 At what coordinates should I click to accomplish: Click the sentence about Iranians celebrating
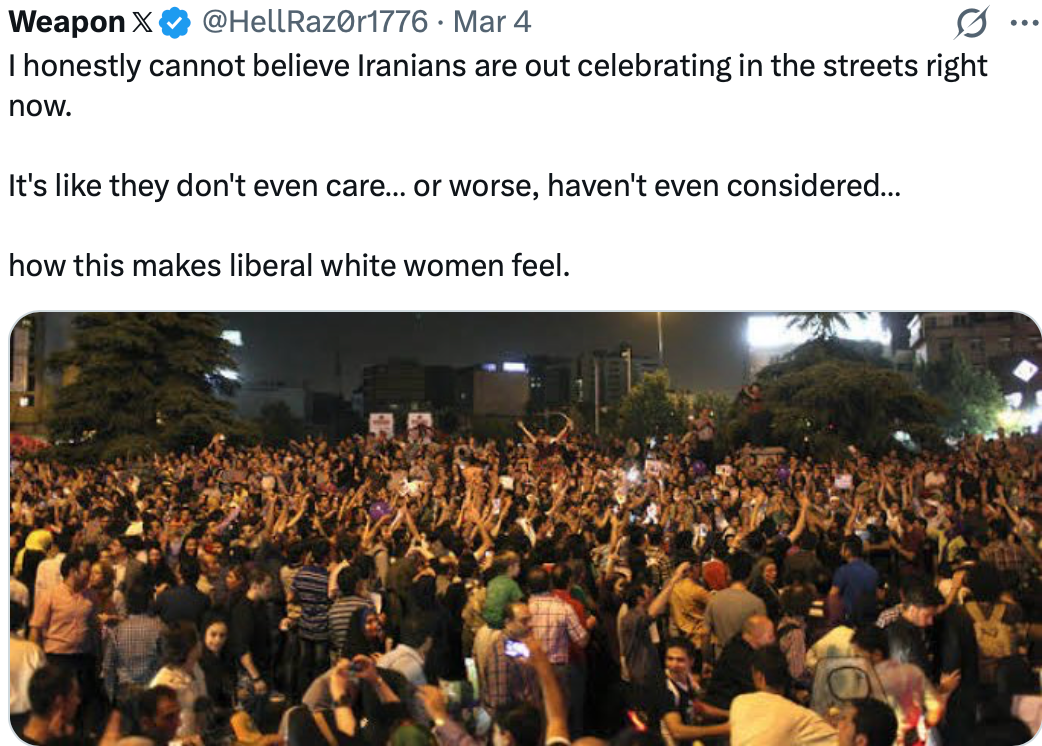[x=497, y=66]
